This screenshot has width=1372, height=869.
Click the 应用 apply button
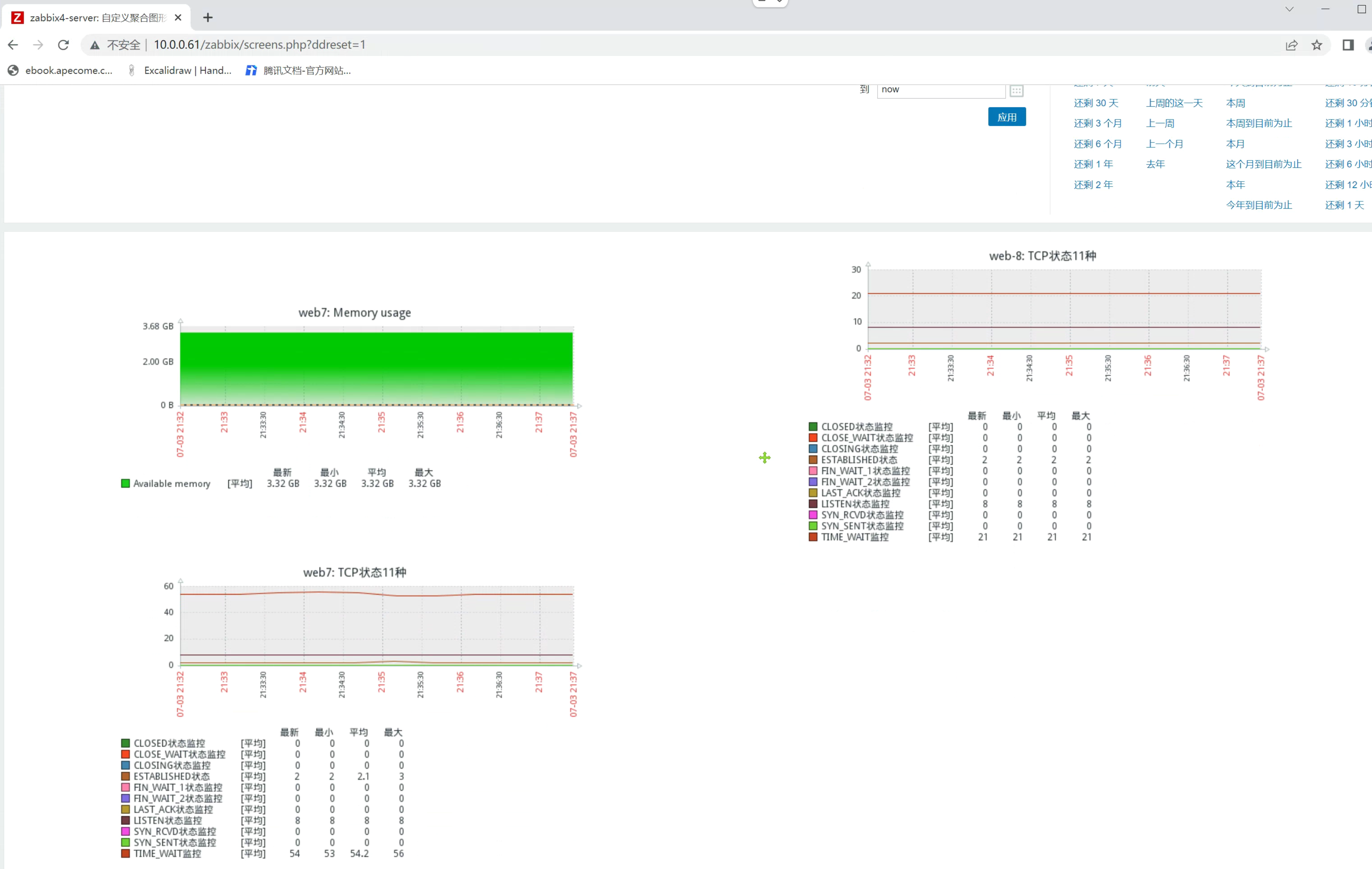[x=1006, y=117]
